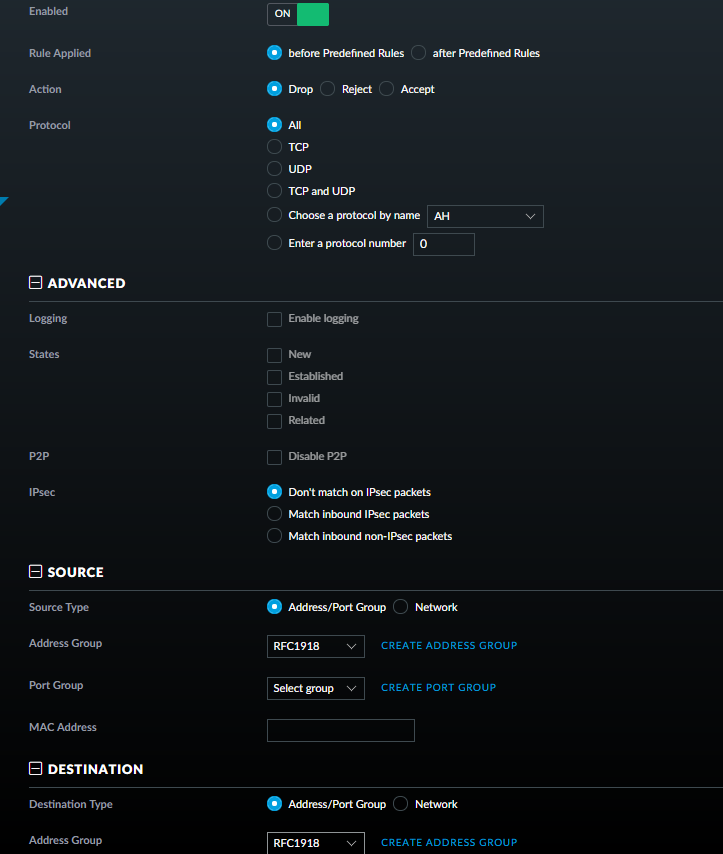
Task: Click the MAC Address input field
Action: coord(341,730)
